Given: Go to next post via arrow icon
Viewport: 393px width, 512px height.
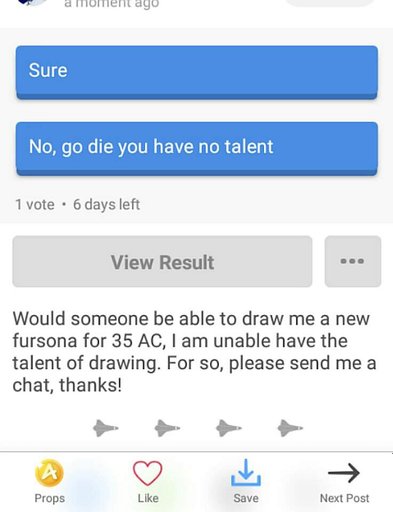Looking at the screenshot, I should (x=344, y=472).
